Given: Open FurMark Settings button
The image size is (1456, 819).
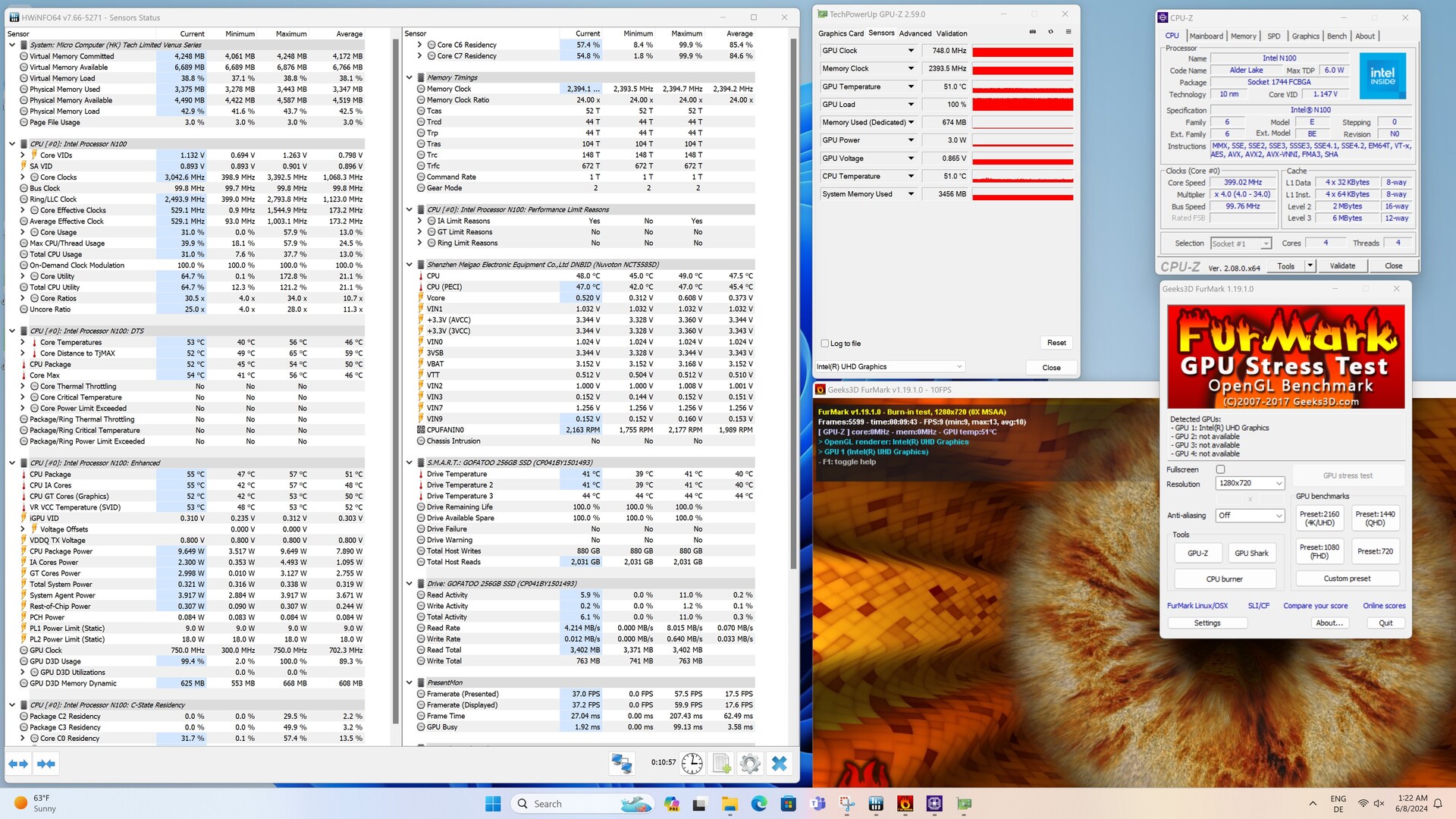Looking at the screenshot, I should coord(1207,623).
